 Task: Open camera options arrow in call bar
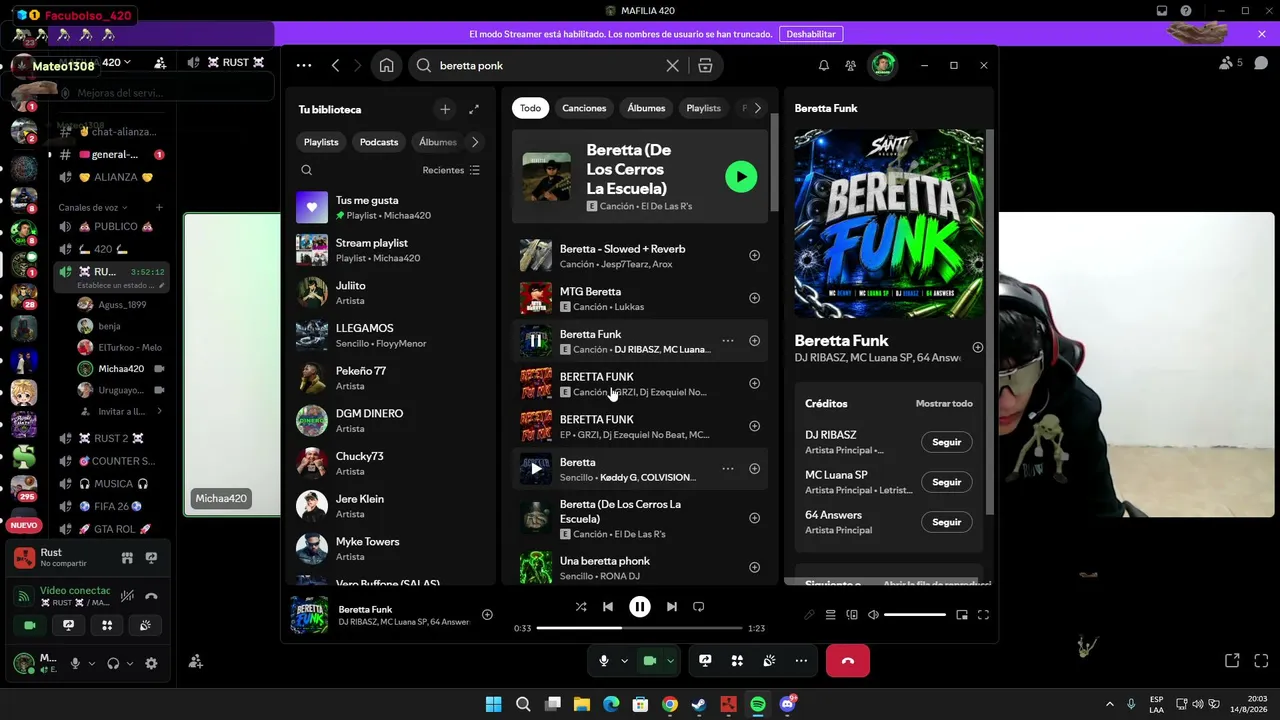pos(670,661)
